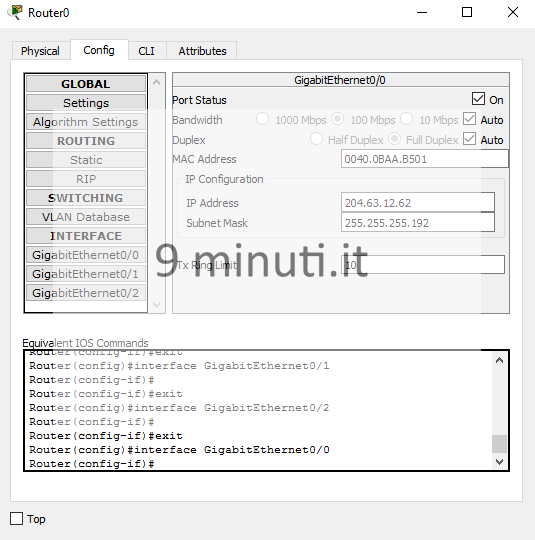Click the Router0 Packet Tracer window icon
Screen dimensions: 535x540
pos(15,12)
